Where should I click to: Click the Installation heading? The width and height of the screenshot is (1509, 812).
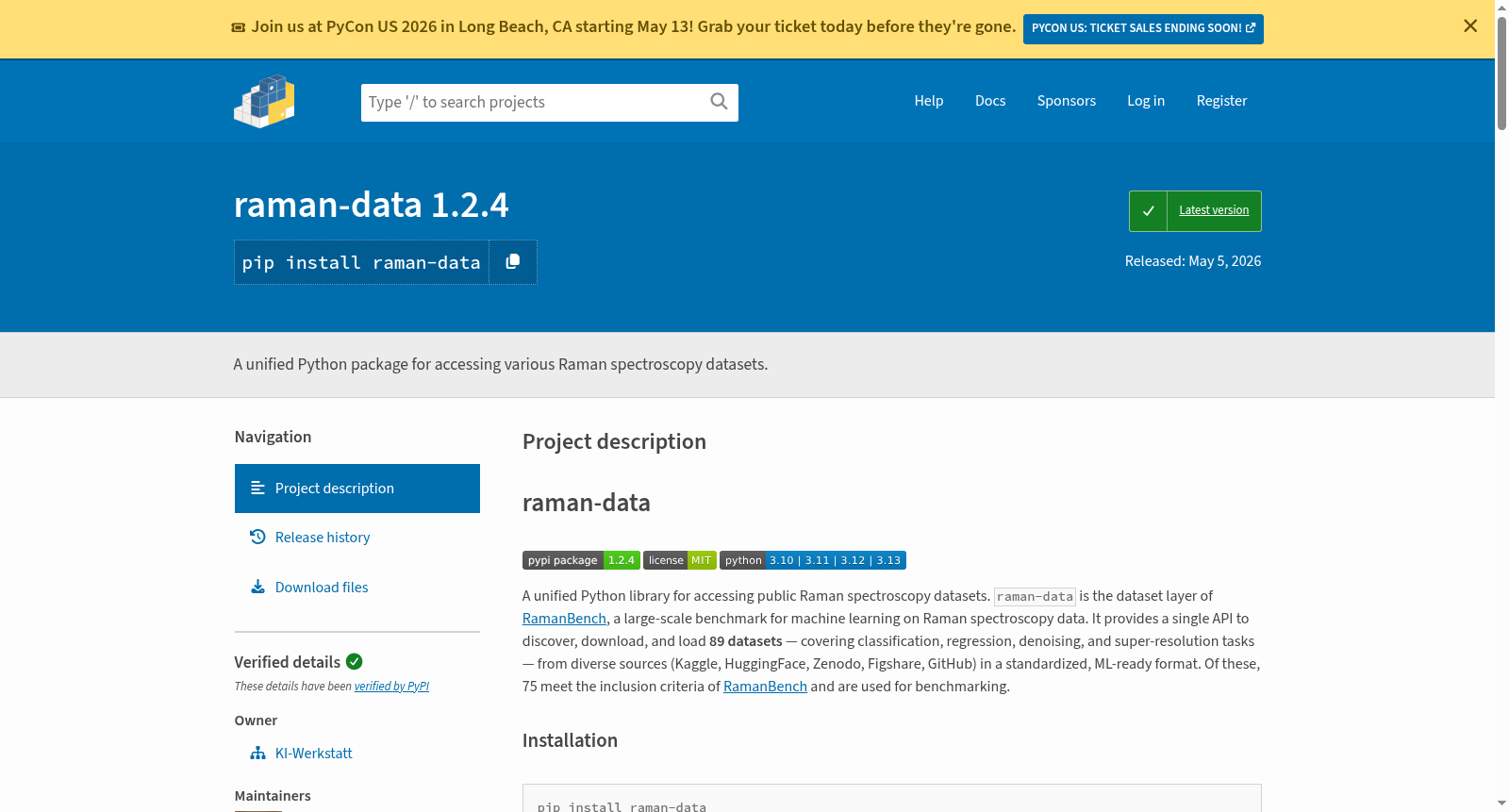[x=570, y=740]
